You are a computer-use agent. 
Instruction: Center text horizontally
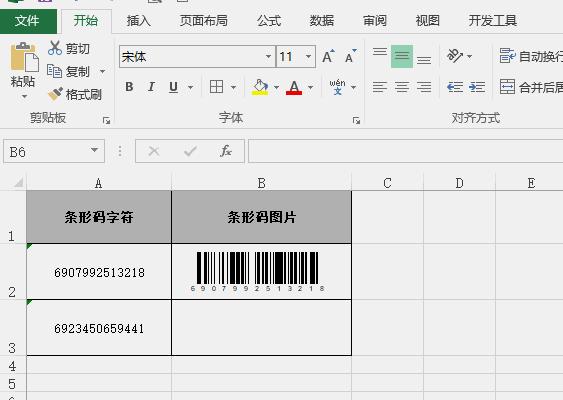pyautogui.click(x=402, y=87)
